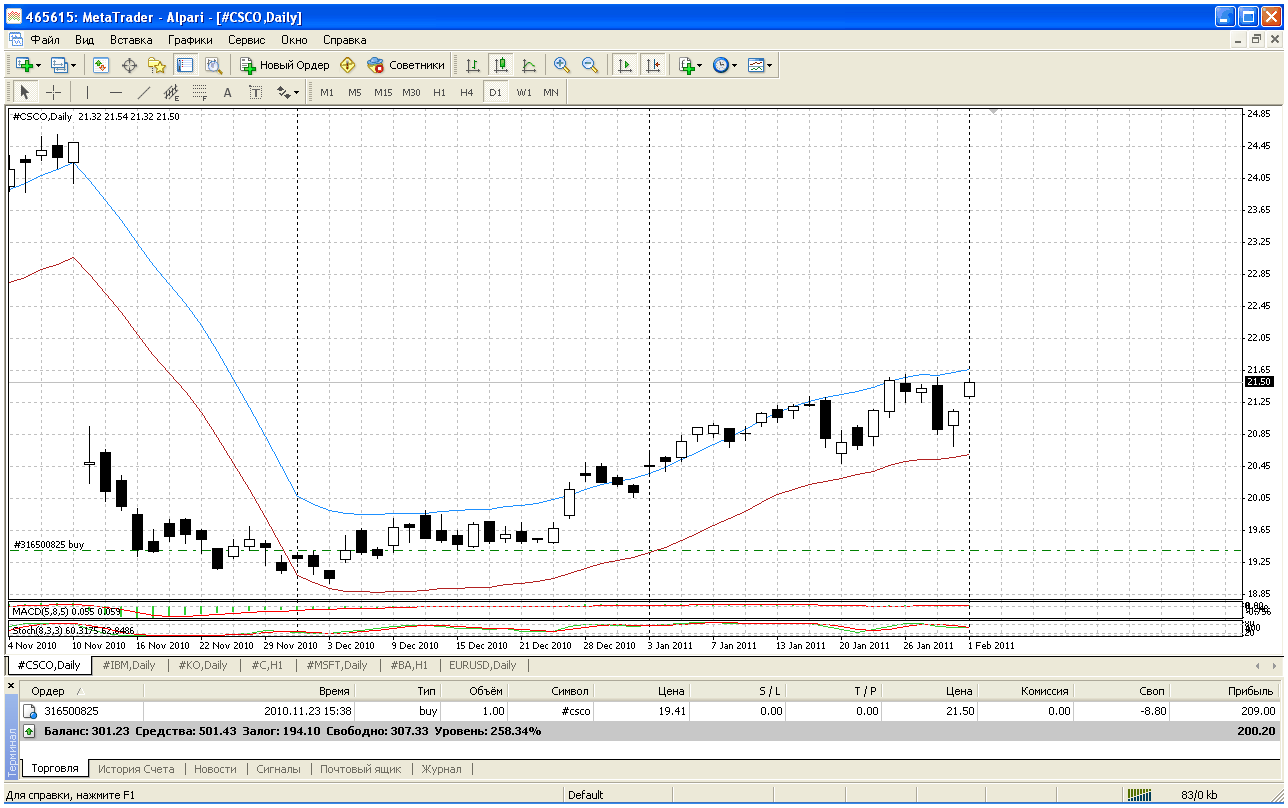Open the profiles icon

(x=59, y=65)
